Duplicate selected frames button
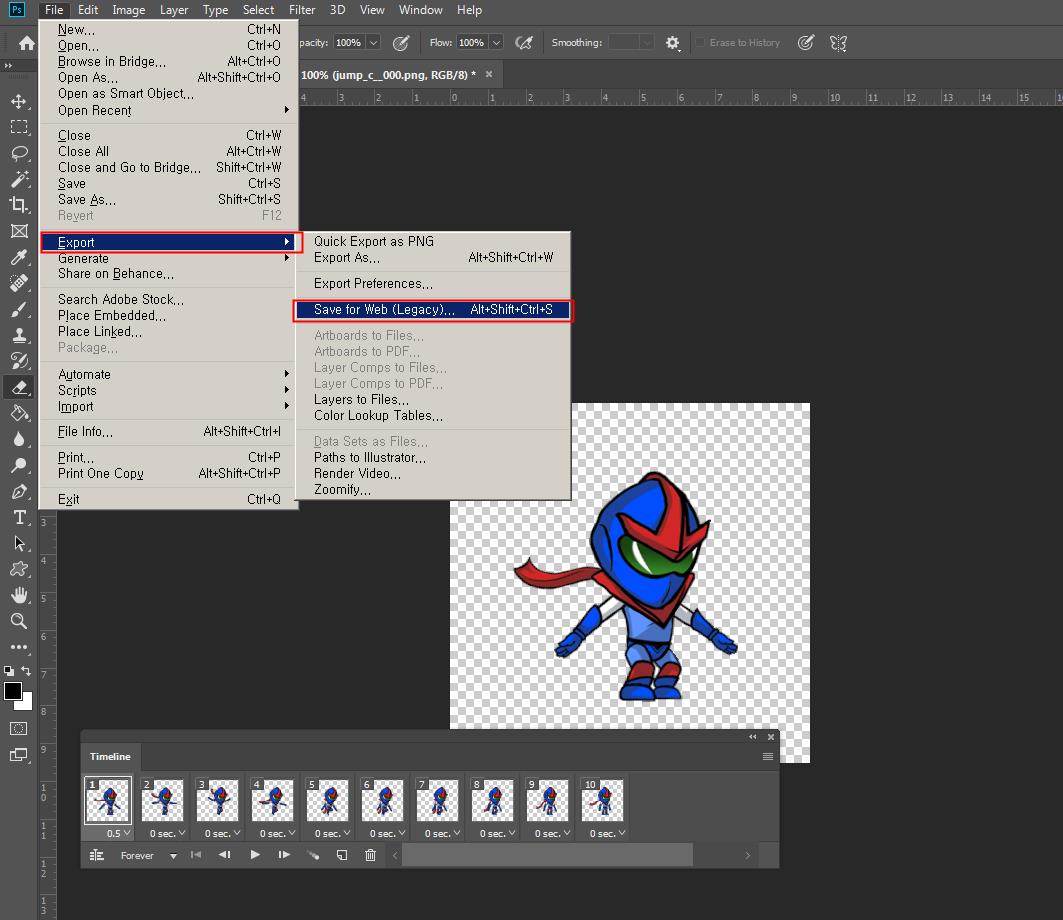Screen dimensions: 1063x920 pyautogui.click(x=342, y=855)
